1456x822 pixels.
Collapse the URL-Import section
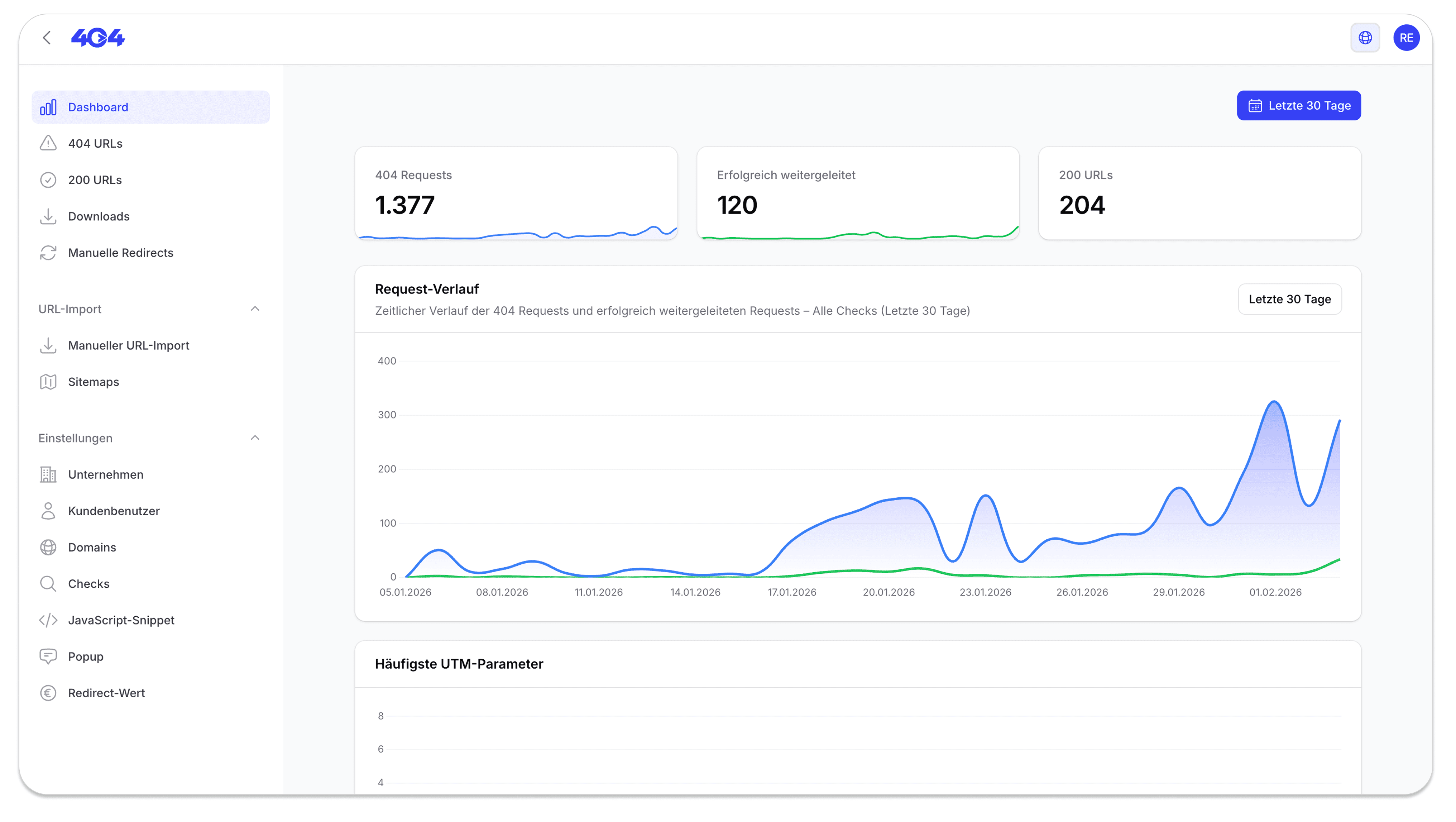coord(255,309)
